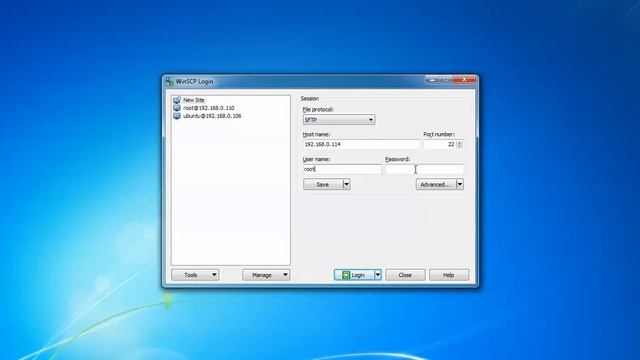The height and width of the screenshot is (360, 640).
Task: Click the Help button
Action: (449, 275)
